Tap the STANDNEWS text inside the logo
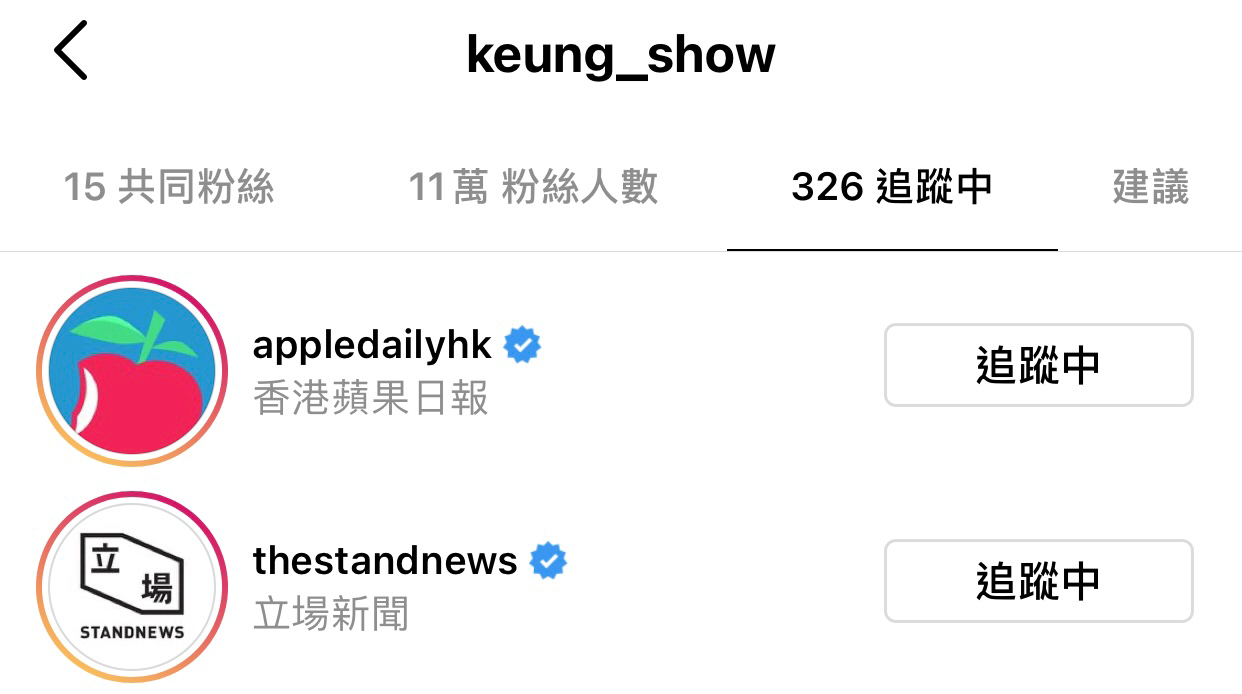The width and height of the screenshot is (1242, 694). 132,633
